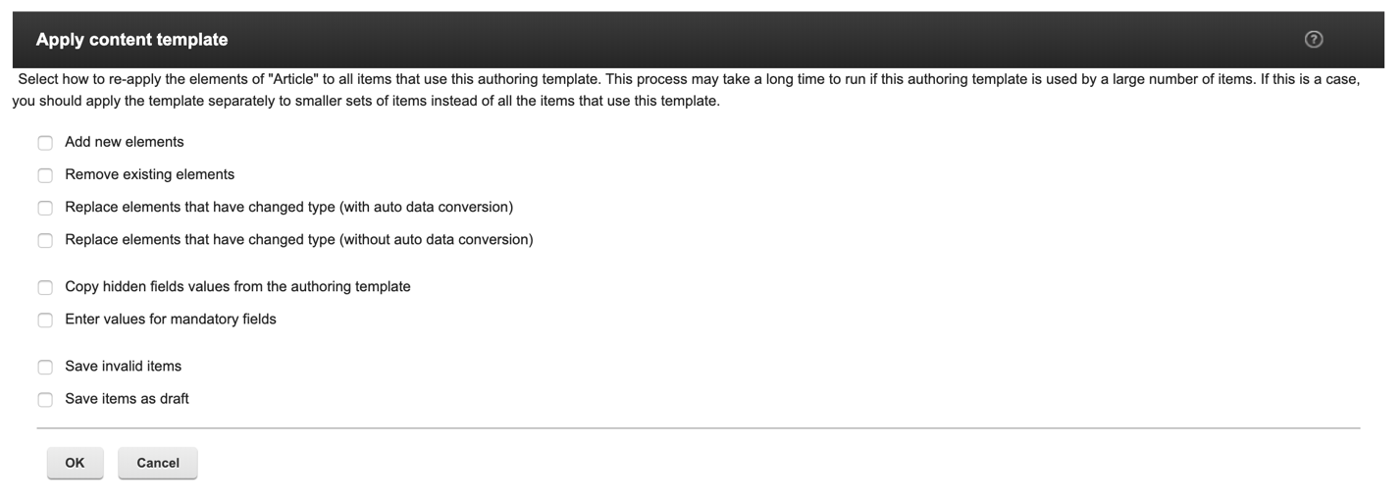Click the 'Save invalid items' label text

[123, 366]
